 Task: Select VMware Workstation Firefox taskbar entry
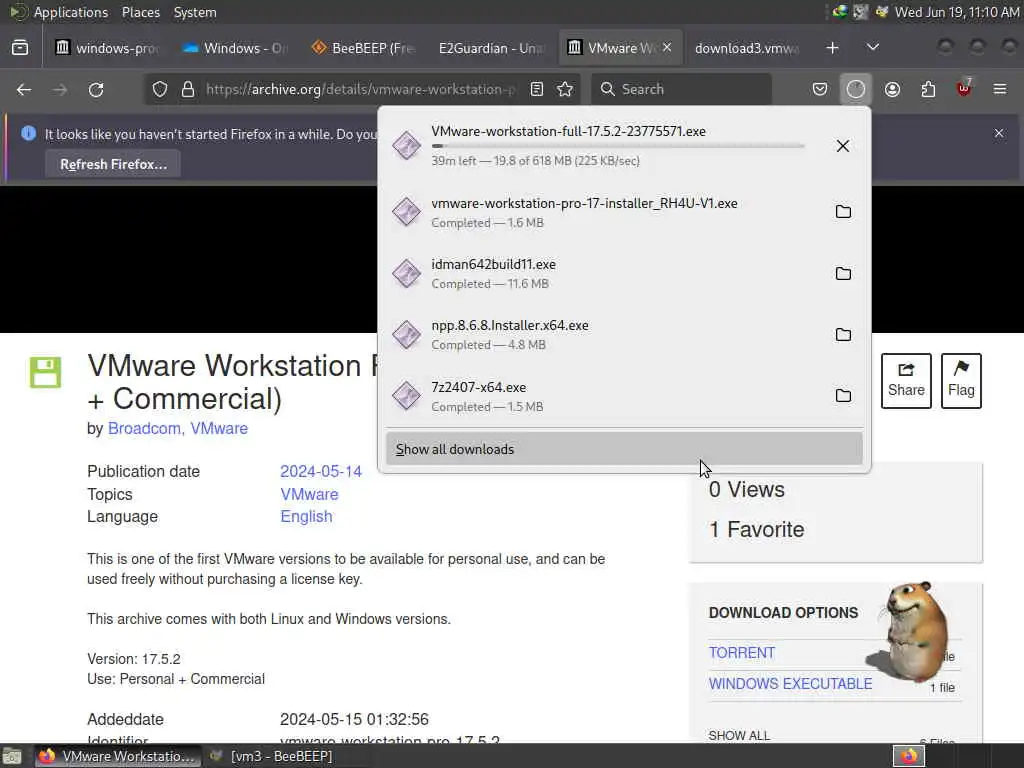118,756
